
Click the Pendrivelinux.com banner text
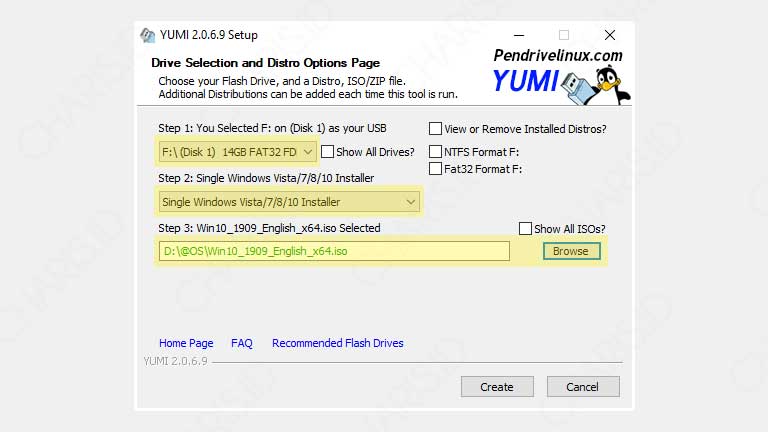pyautogui.click(x=558, y=56)
